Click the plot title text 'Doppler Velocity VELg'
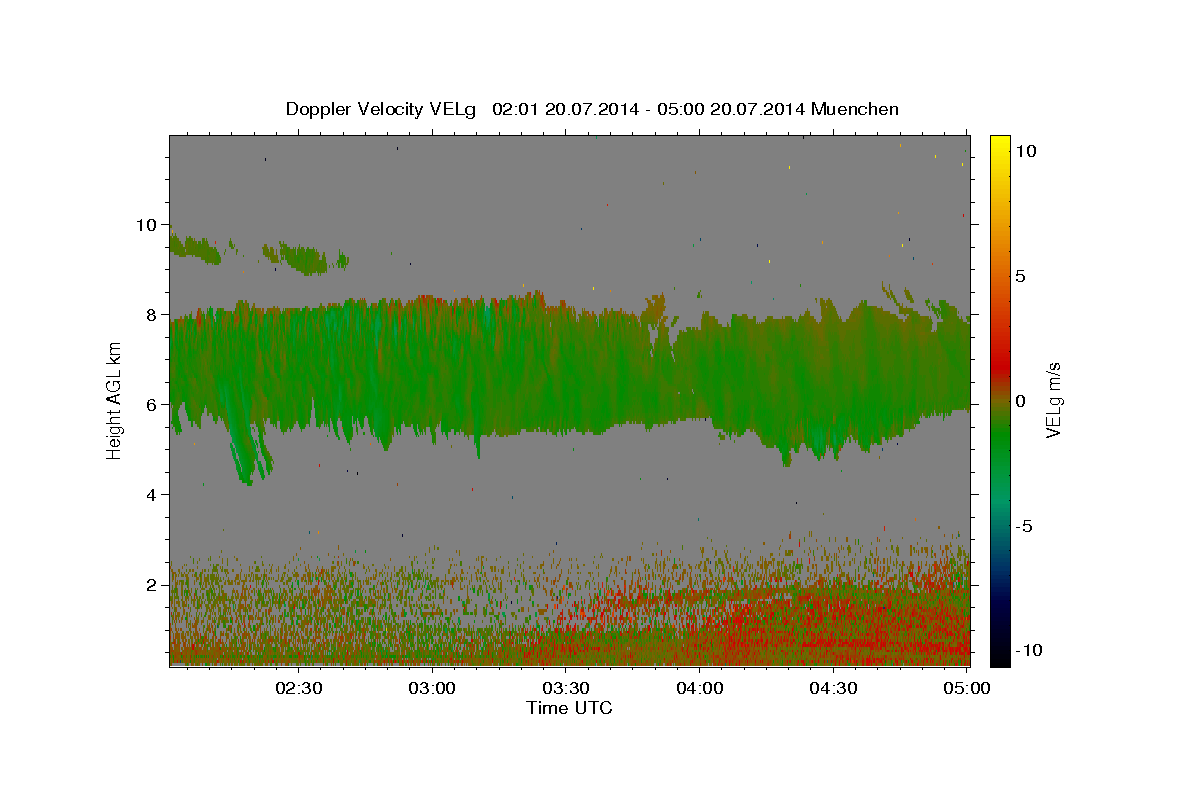This screenshot has width=1200, height=800. (382, 109)
